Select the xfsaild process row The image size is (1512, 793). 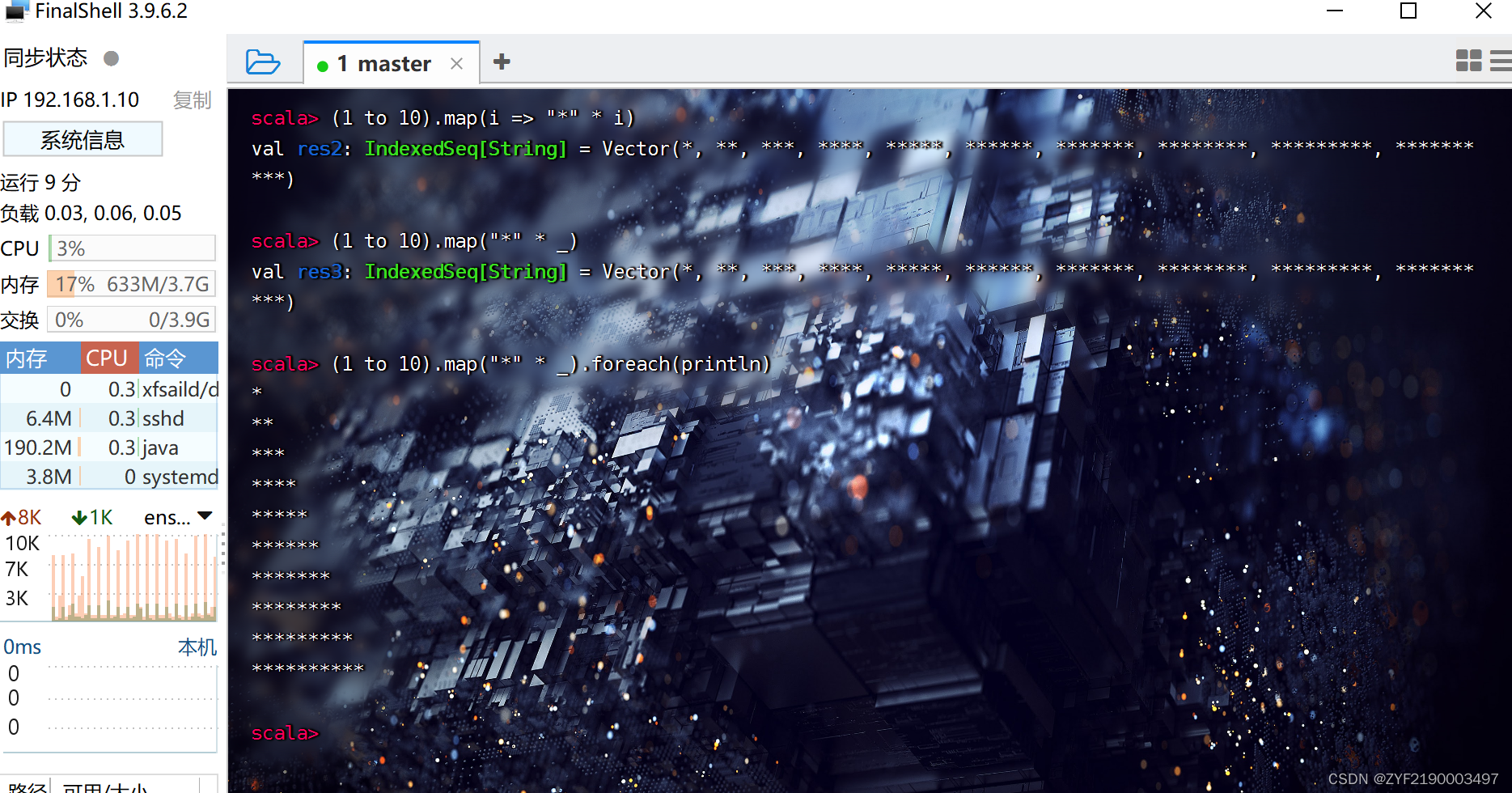[x=109, y=389]
